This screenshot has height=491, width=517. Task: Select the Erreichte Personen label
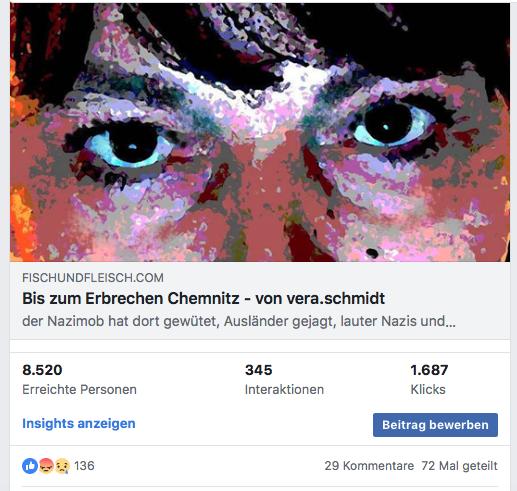79,389
